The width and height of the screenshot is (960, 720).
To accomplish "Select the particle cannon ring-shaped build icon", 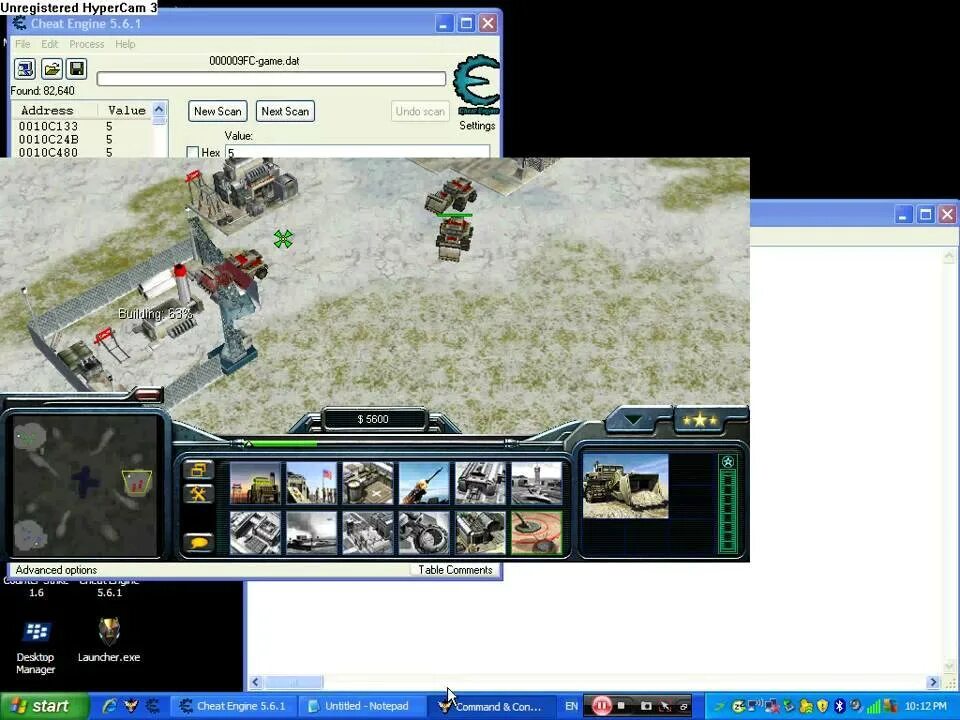I will (x=424, y=533).
